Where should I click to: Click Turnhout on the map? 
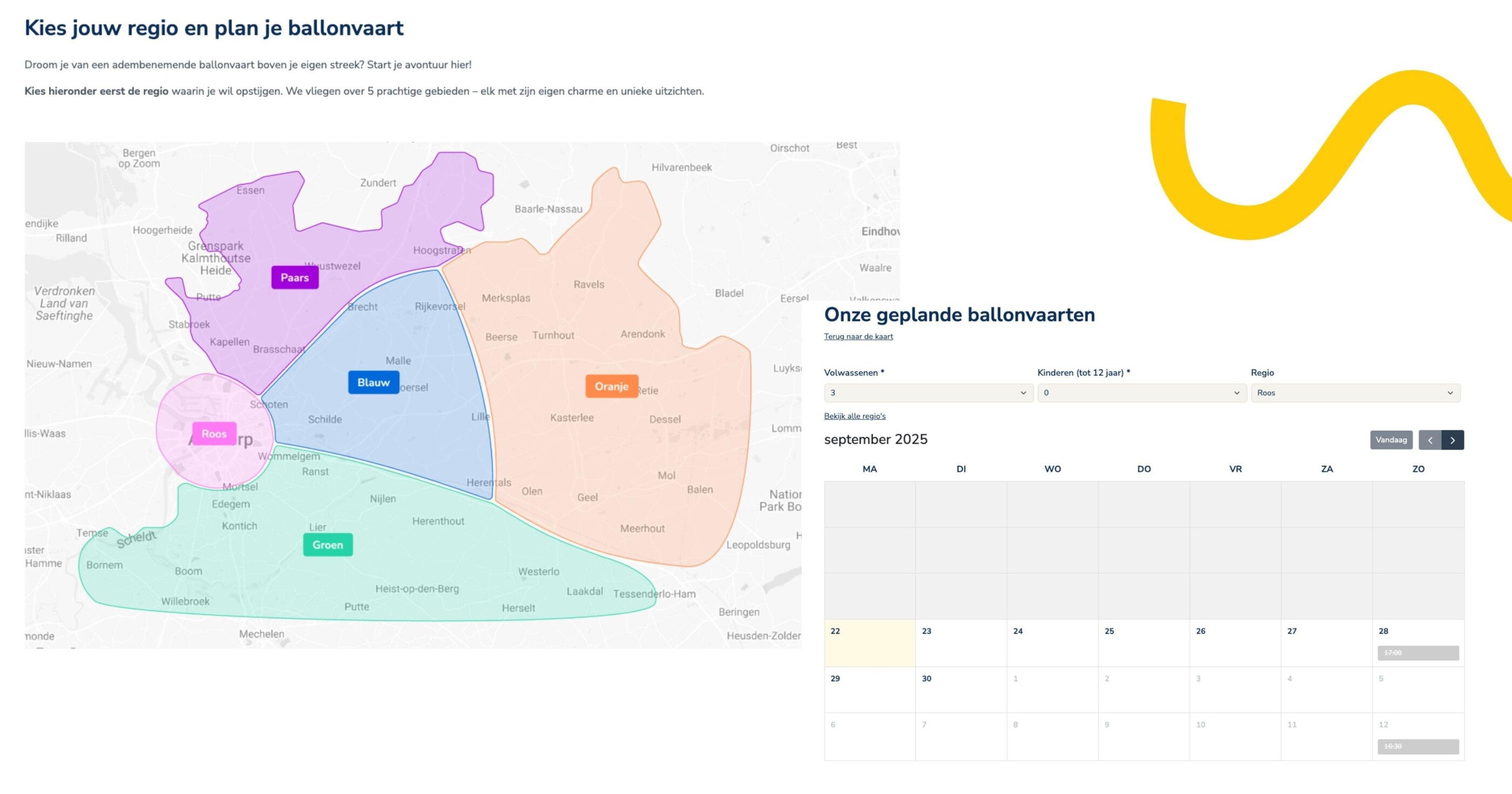tap(553, 335)
